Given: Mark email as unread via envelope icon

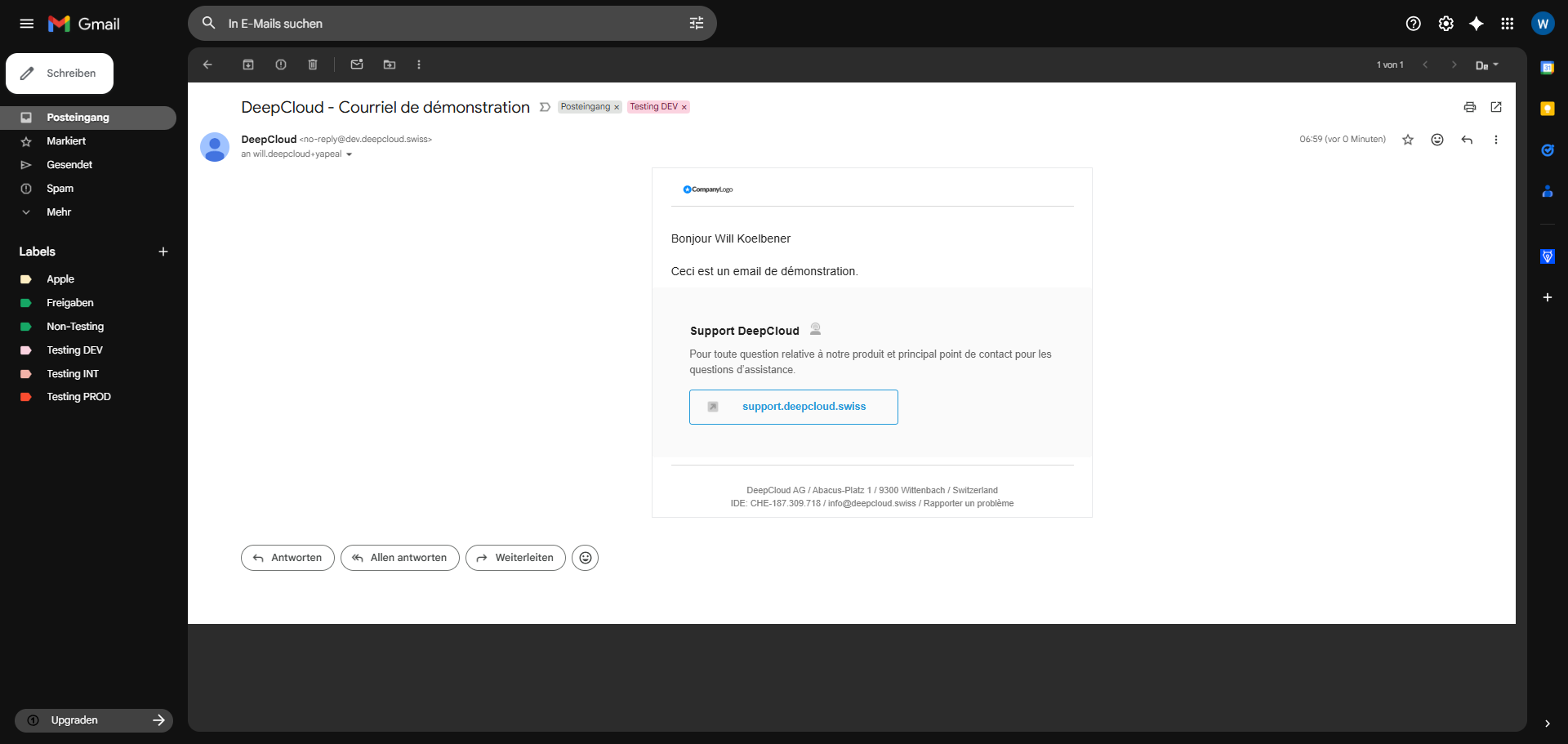Looking at the screenshot, I should pos(357,65).
